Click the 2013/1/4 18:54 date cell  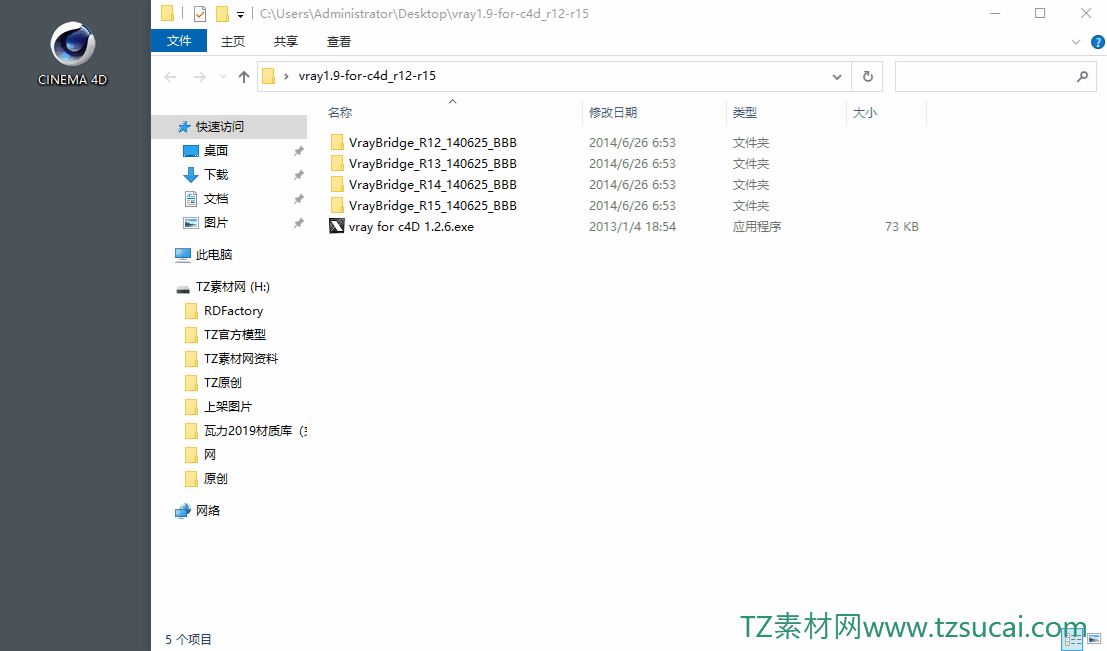pyautogui.click(x=633, y=227)
